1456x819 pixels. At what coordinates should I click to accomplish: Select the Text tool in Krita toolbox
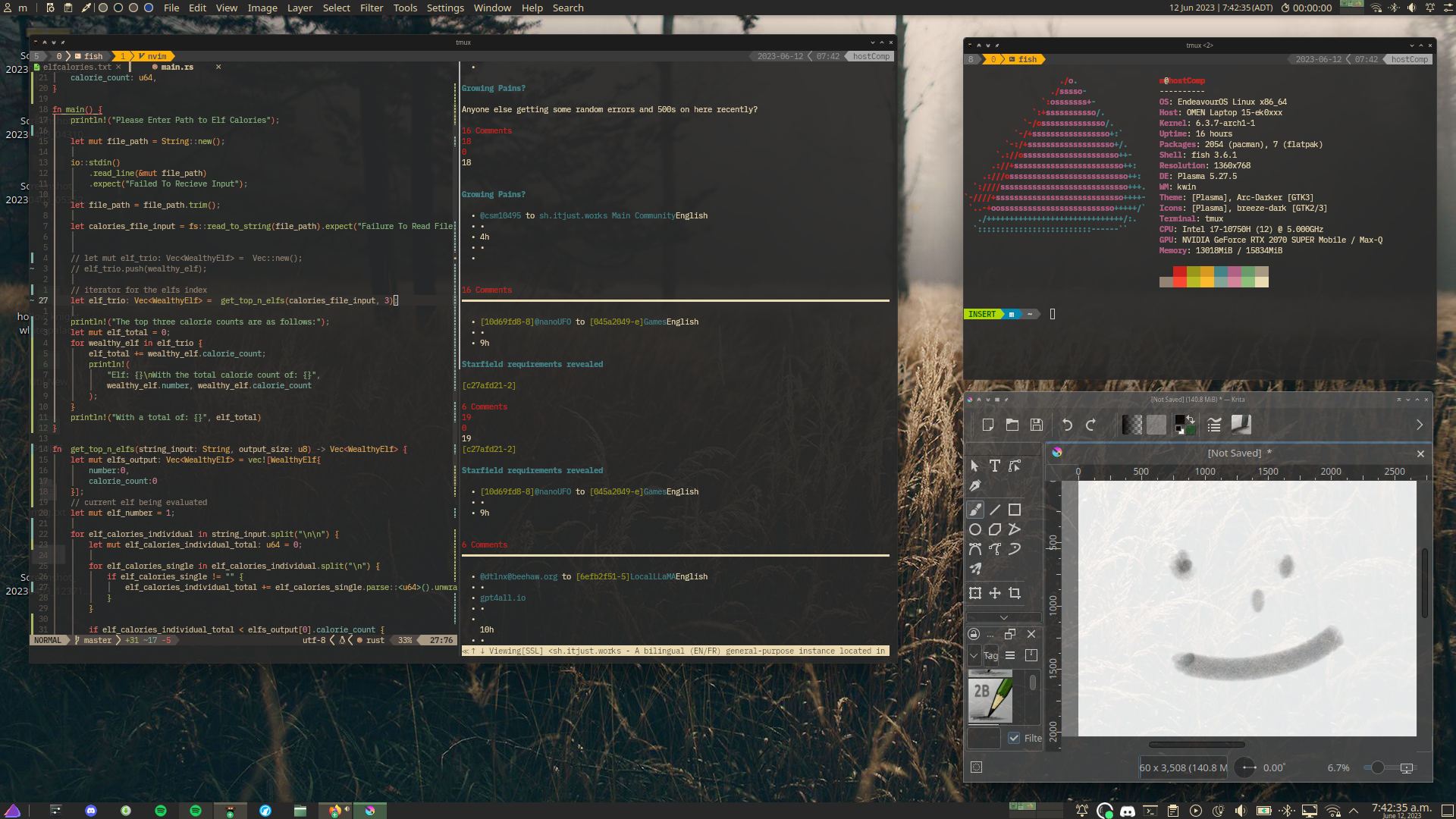[995, 466]
